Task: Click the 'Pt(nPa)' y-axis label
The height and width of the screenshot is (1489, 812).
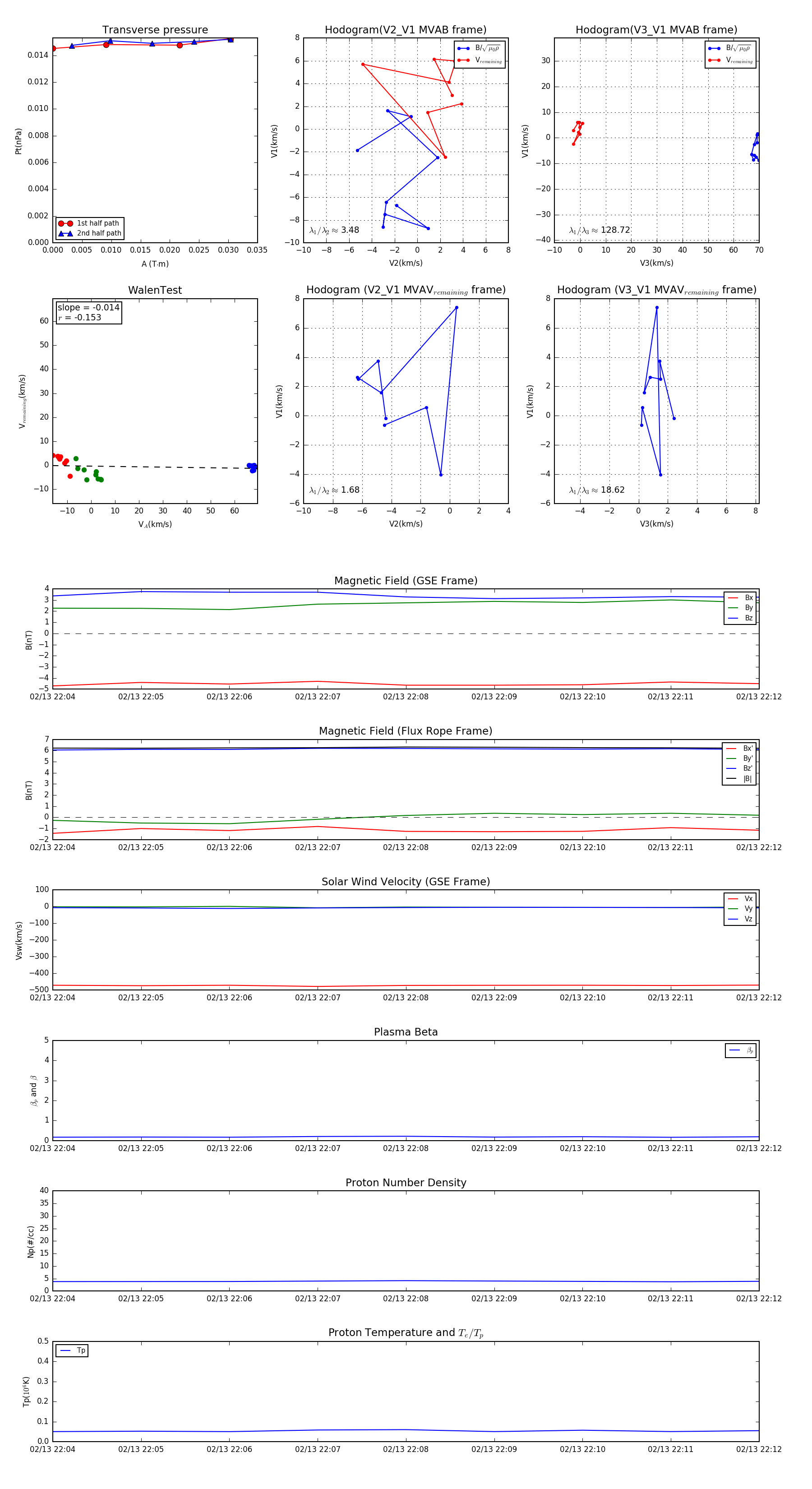Action: [18, 140]
